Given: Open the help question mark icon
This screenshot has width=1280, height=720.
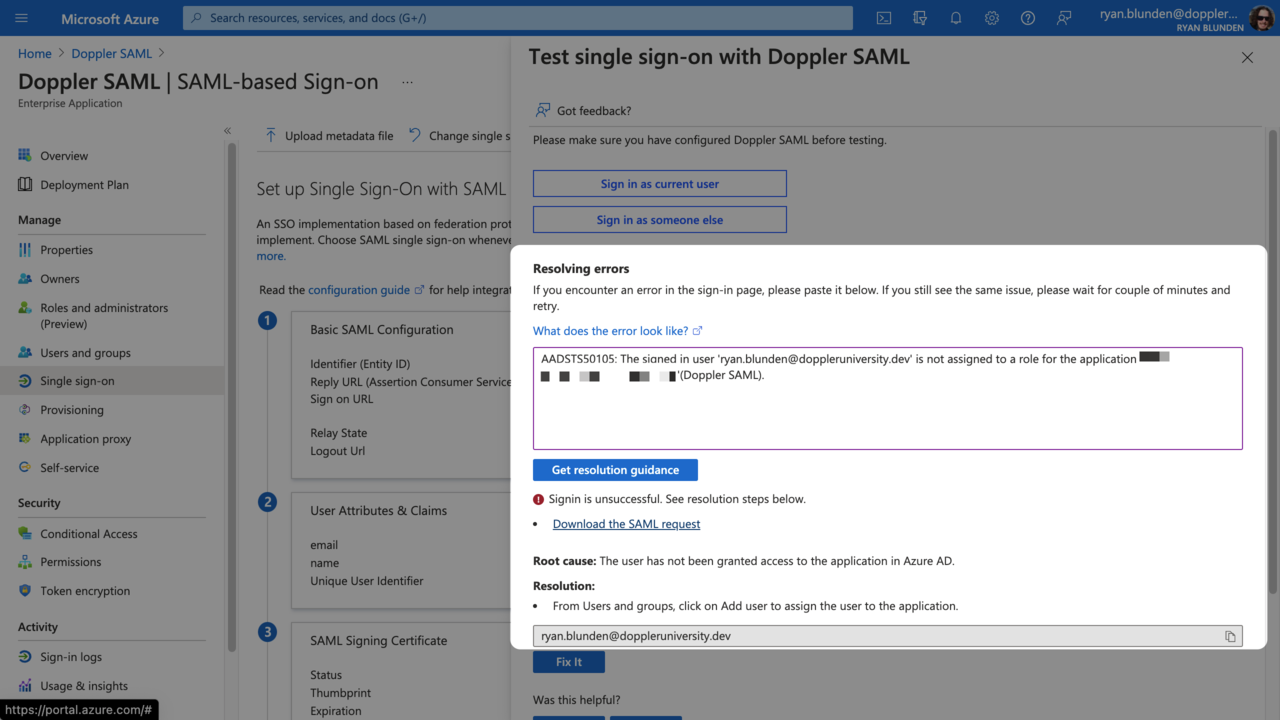Looking at the screenshot, I should click(x=1028, y=18).
